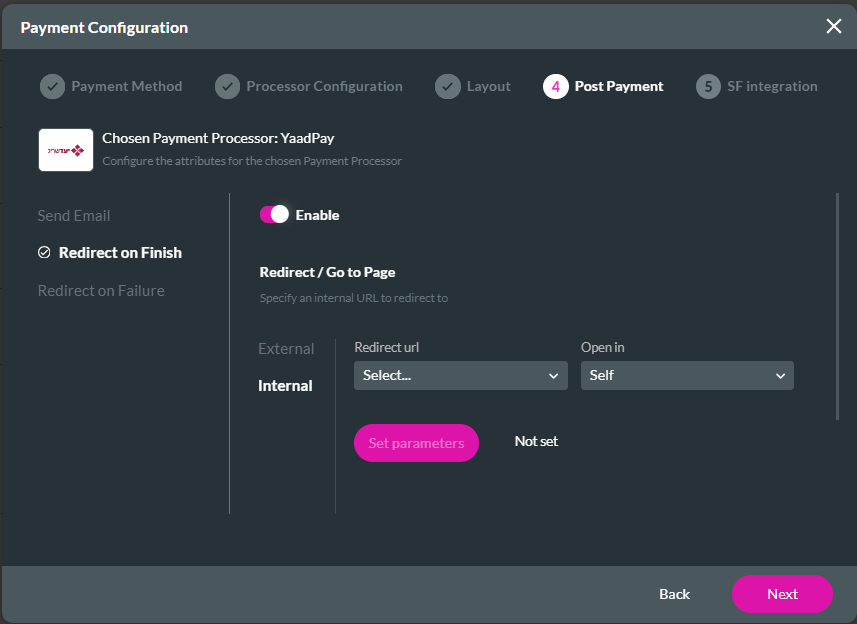The width and height of the screenshot is (857, 624).
Task: Click the step 5 circle for SF integration
Action: click(x=708, y=86)
